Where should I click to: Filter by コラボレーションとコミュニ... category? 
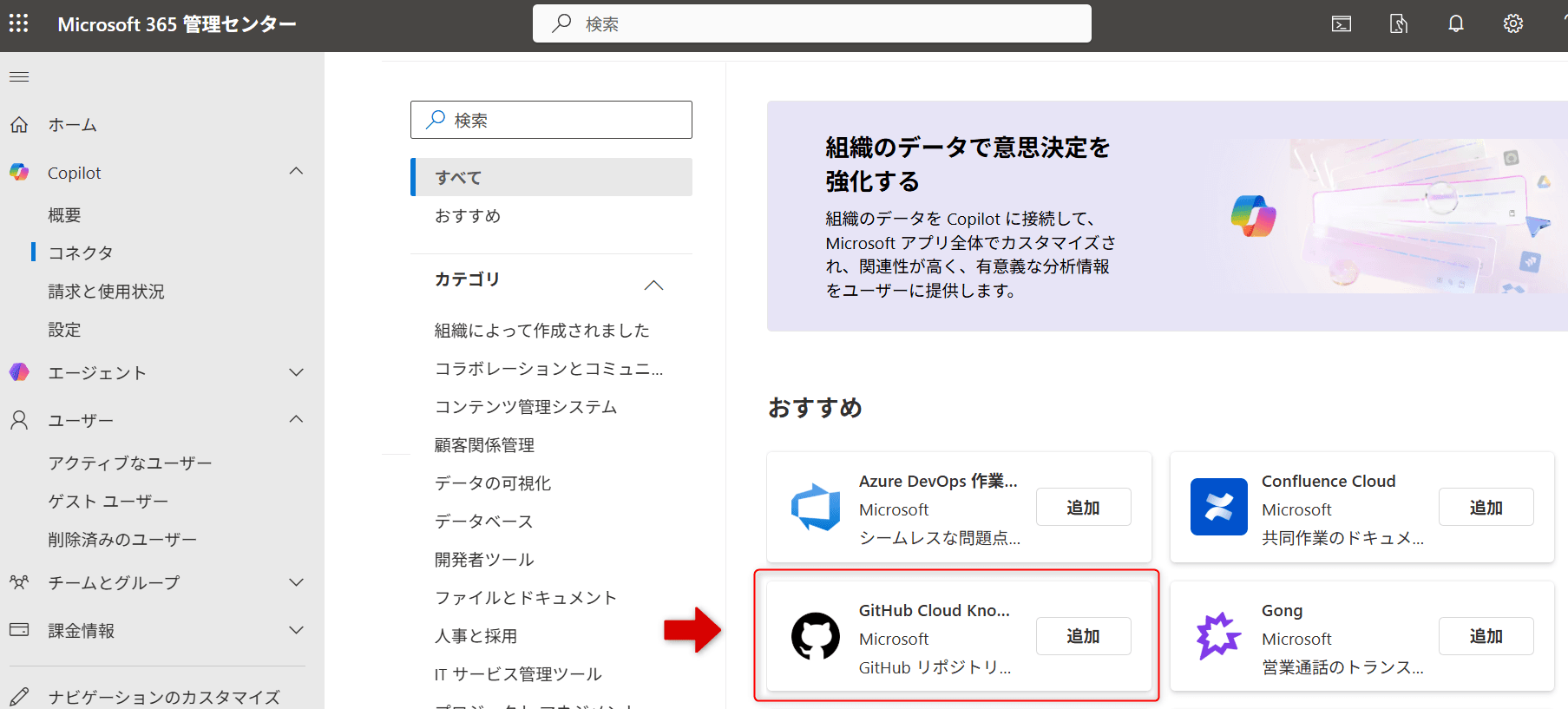click(549, 369)
